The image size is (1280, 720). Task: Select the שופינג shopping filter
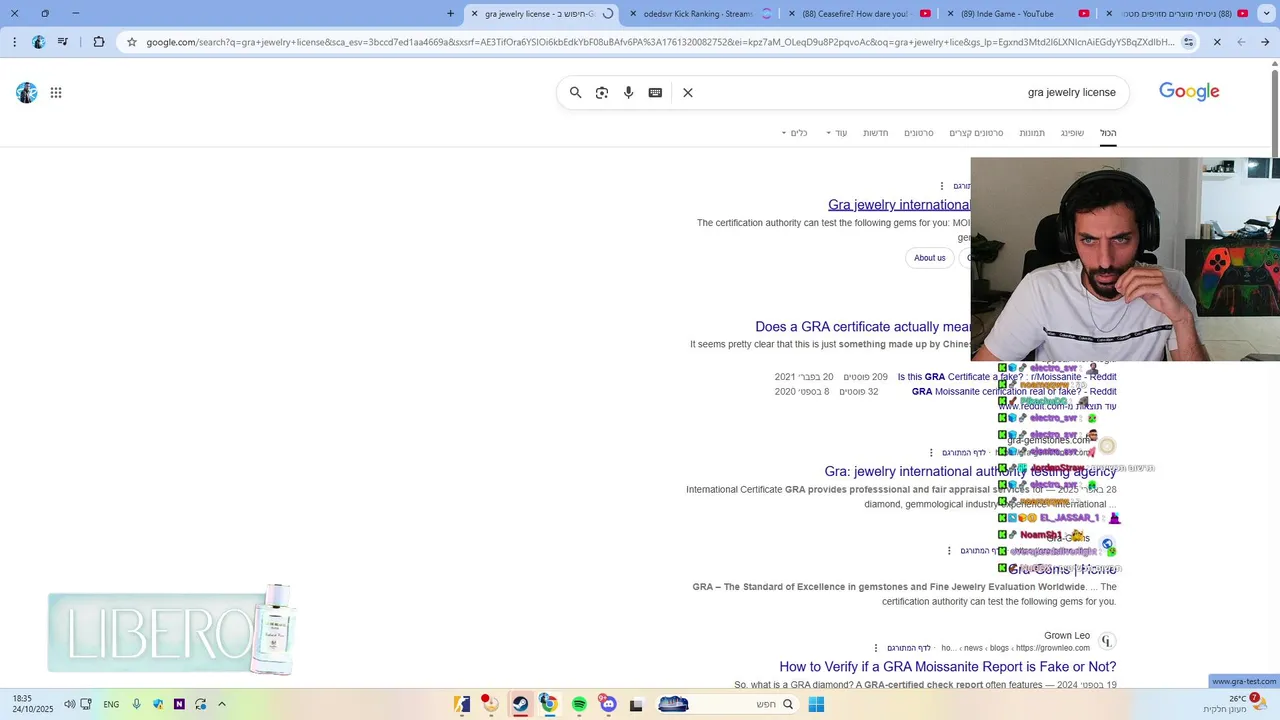click(1072, 133)
